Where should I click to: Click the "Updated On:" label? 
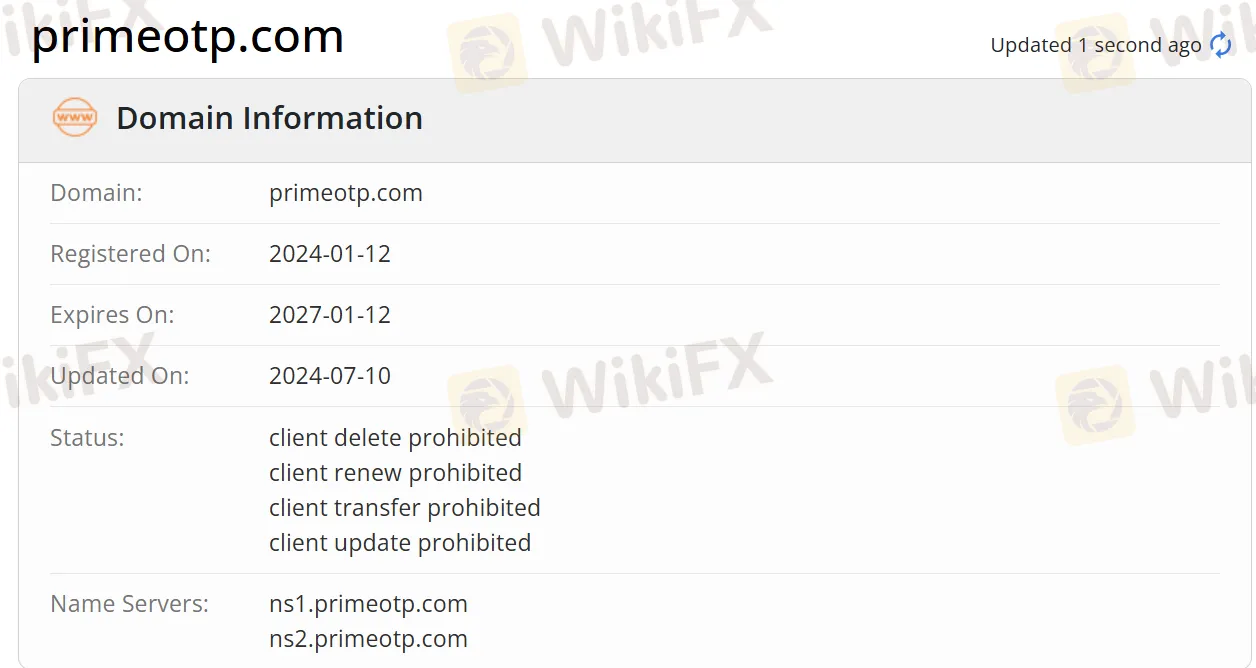[119, 376]
